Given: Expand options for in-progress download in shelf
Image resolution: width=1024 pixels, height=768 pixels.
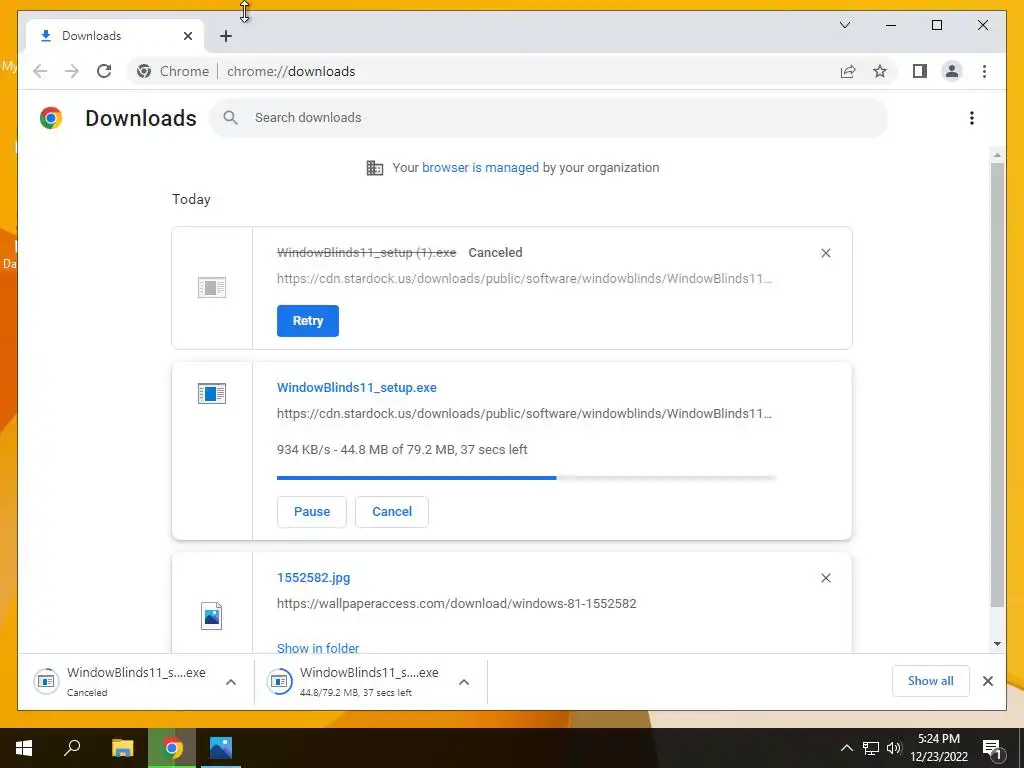Looking at the screenshot, I should pyautogui.click(x=464, y=682).
